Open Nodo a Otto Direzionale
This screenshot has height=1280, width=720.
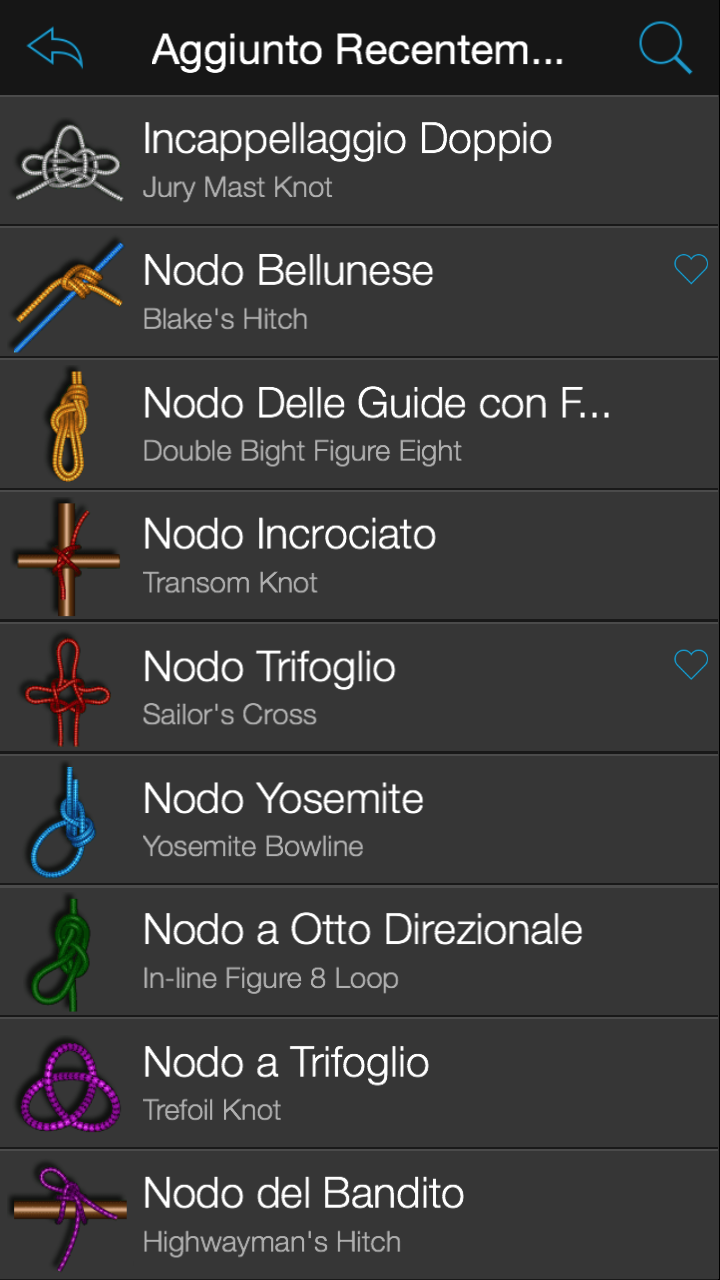(x=360, y=953)
